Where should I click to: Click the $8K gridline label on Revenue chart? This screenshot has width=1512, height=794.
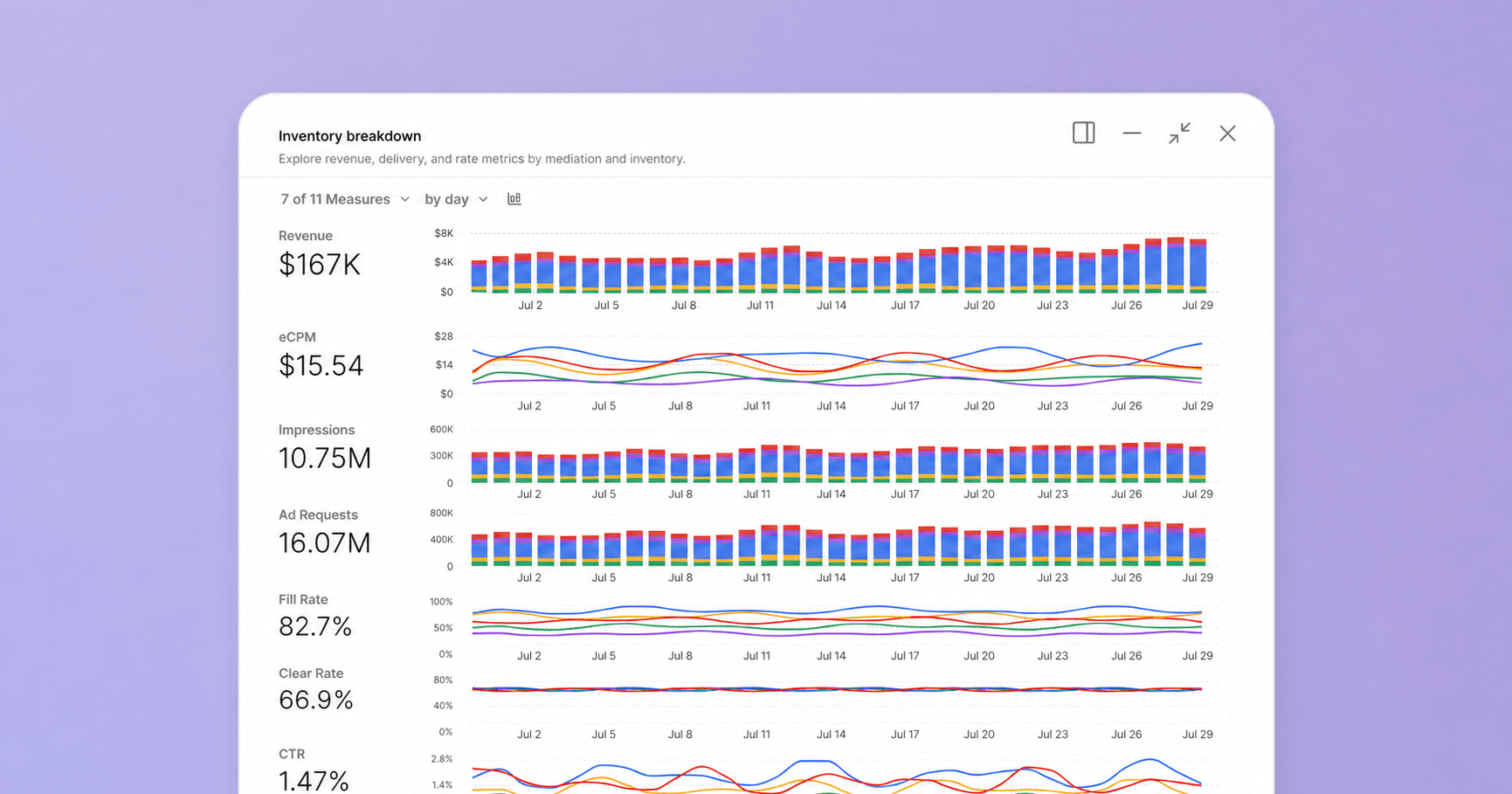pos(444,233)
